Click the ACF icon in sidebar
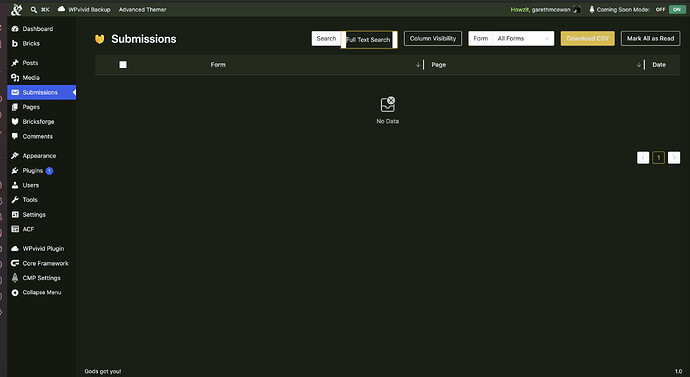Image resolution: width=690 pixels, height=377 pixels. pyautogui.click(x=15, y=229)
